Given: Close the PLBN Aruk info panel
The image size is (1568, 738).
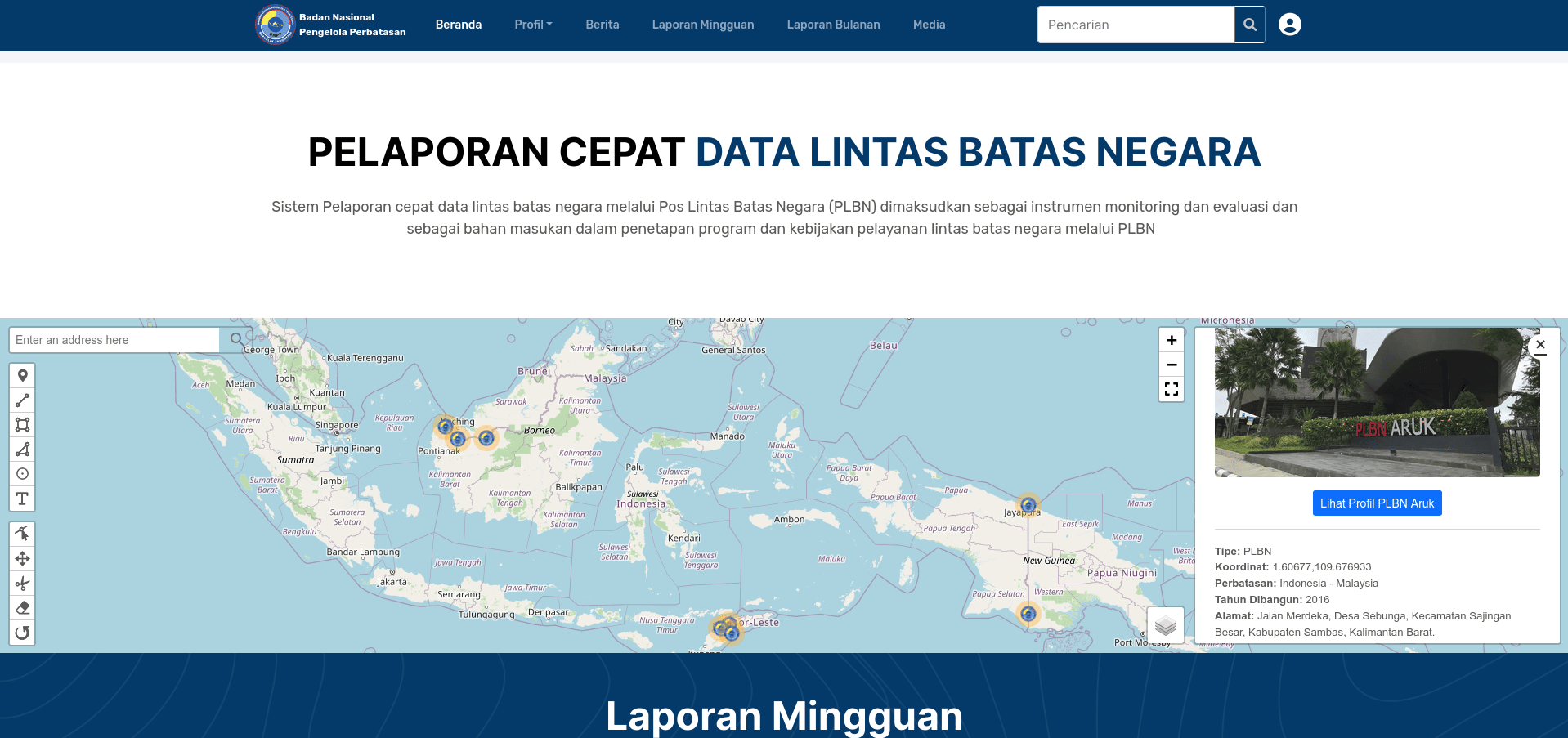Looking at the screenshot, I should coord(1540,345).
